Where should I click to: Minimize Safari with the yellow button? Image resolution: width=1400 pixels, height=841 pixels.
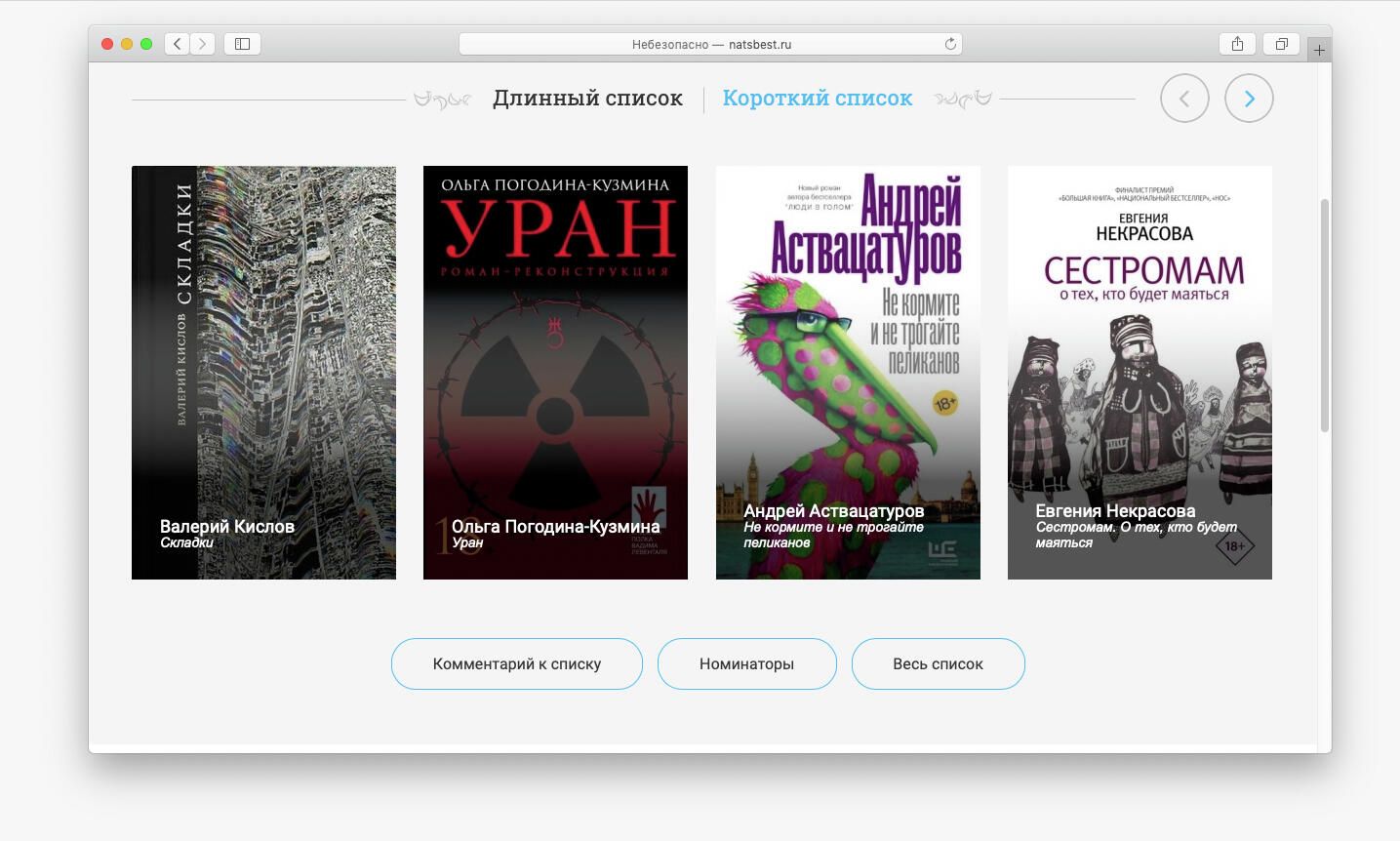(x=127, y=44)
